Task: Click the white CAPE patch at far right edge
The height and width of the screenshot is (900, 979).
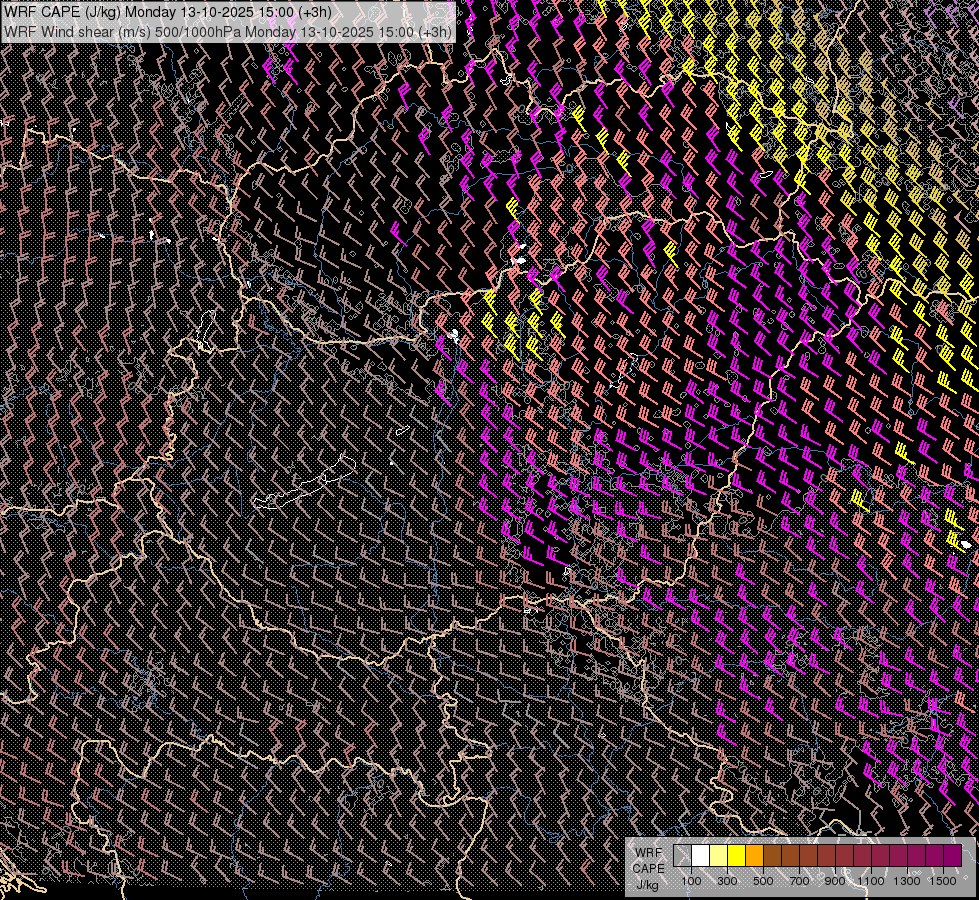Action: point(965,544)
